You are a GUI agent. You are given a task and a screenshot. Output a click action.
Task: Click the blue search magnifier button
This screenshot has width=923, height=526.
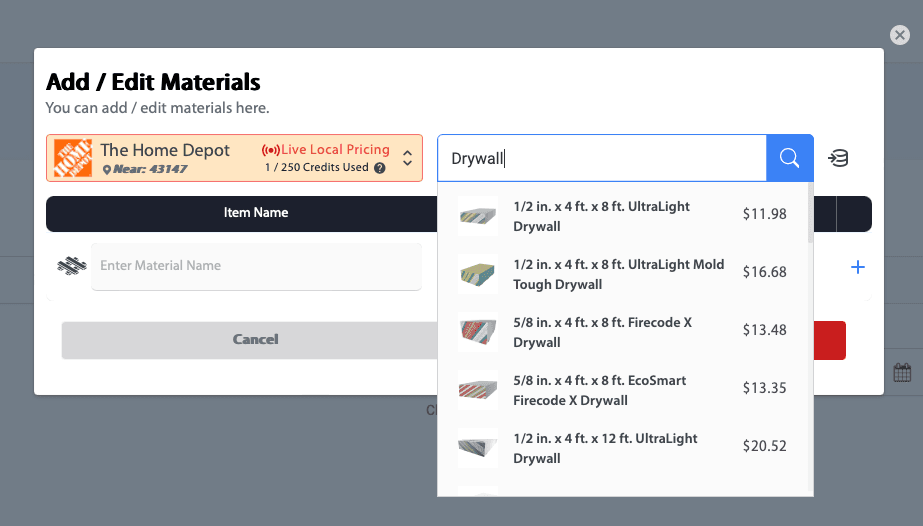[x=789, y=158]
